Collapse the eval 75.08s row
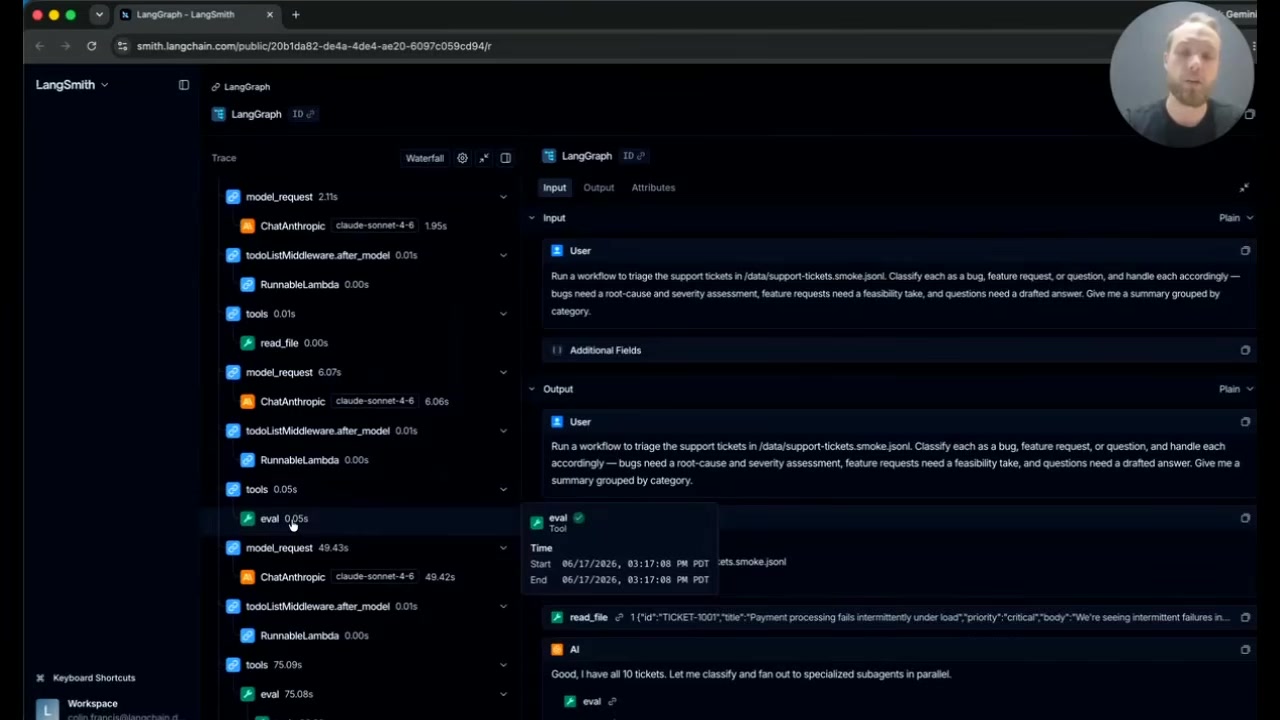 point(503,694)
